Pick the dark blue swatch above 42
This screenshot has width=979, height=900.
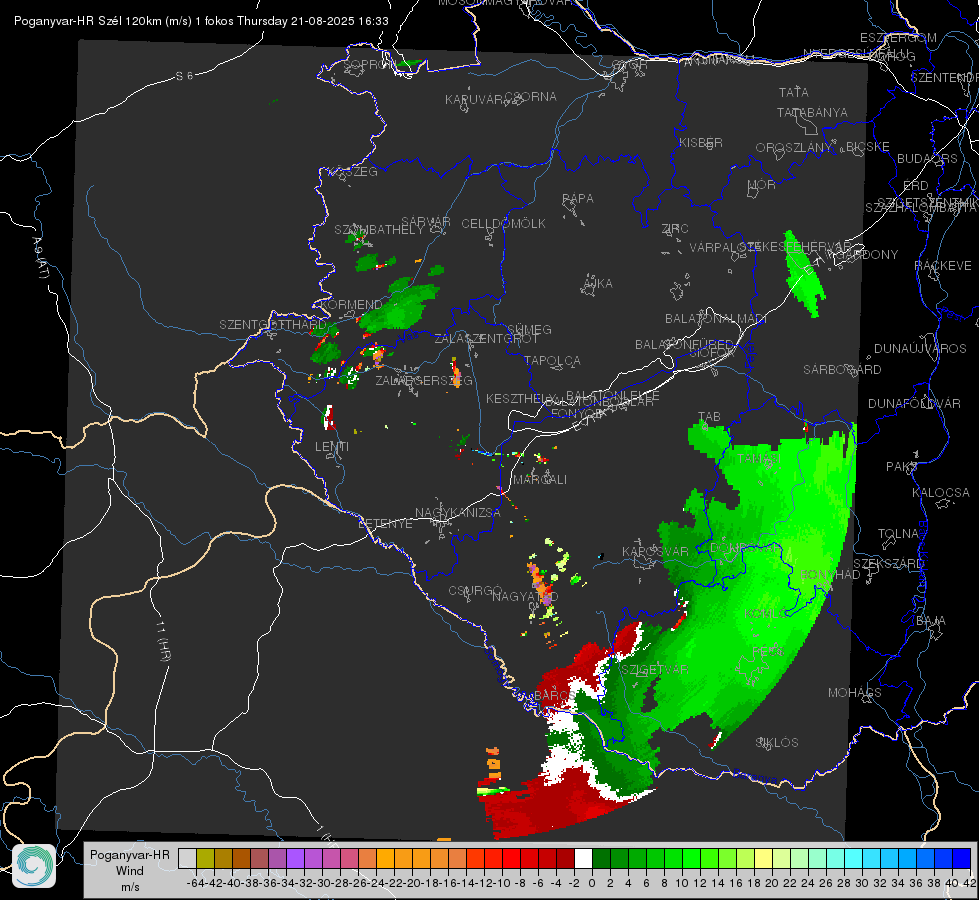pos(962,859)
